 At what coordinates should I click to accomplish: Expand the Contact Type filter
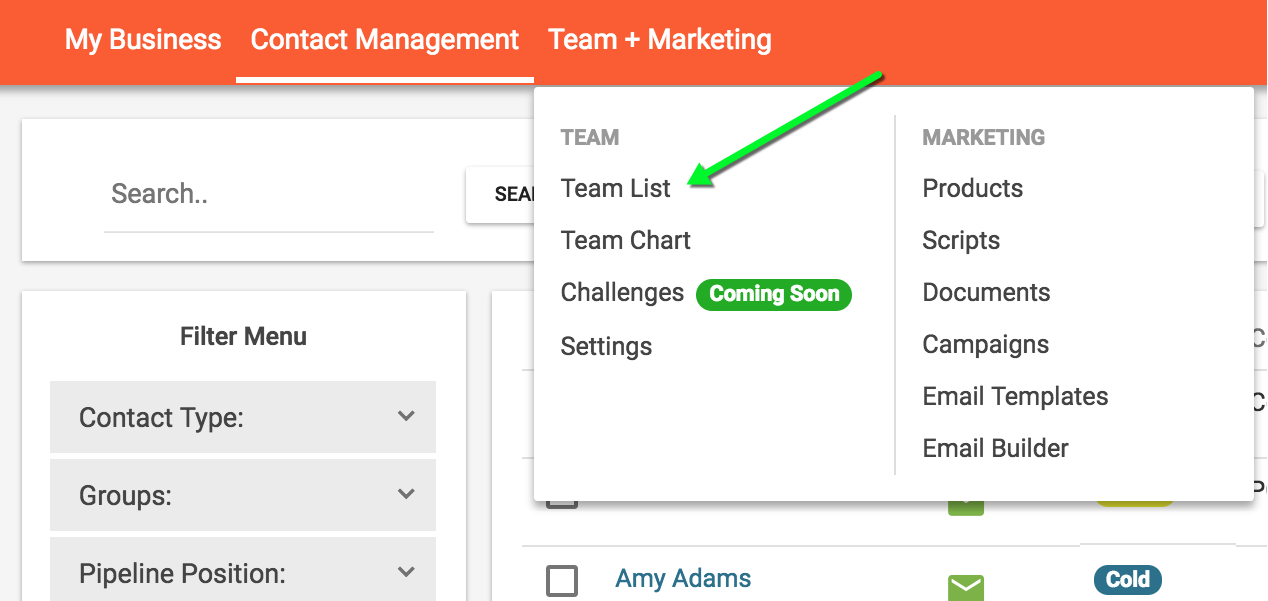point(243,417)
